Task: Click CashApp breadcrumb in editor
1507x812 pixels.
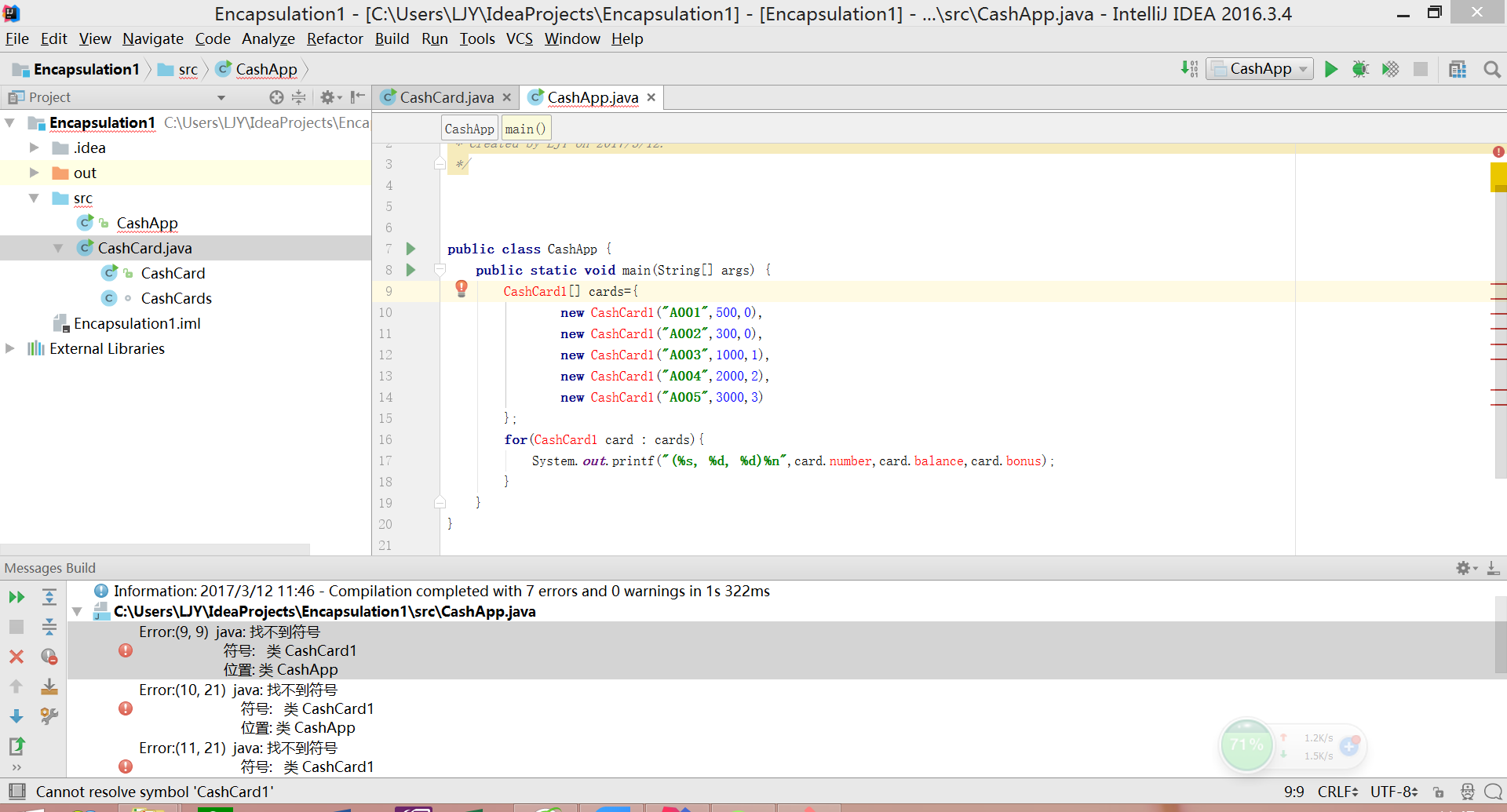Action: coord(469,129)
